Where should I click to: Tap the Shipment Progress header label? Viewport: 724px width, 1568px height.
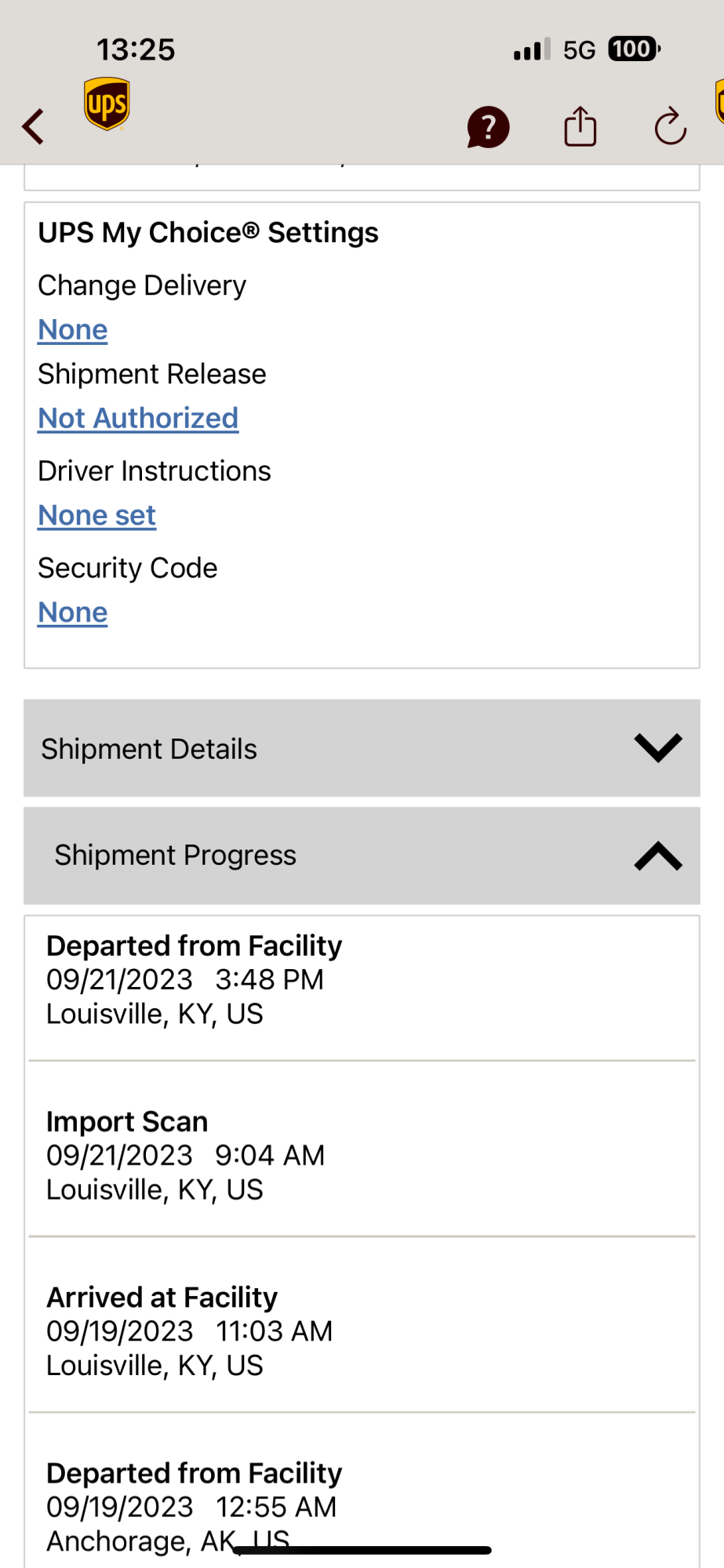175,855
